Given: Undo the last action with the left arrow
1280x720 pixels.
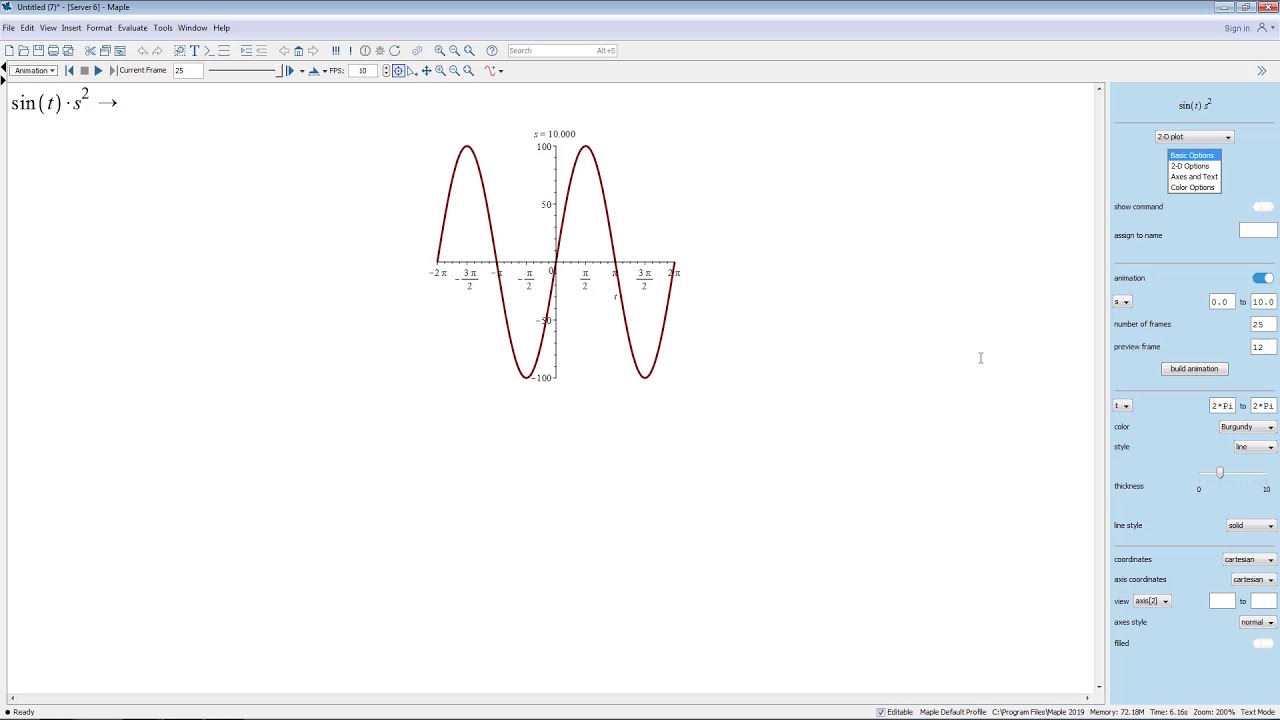Looking at the screenshot, I should [142, 51].
